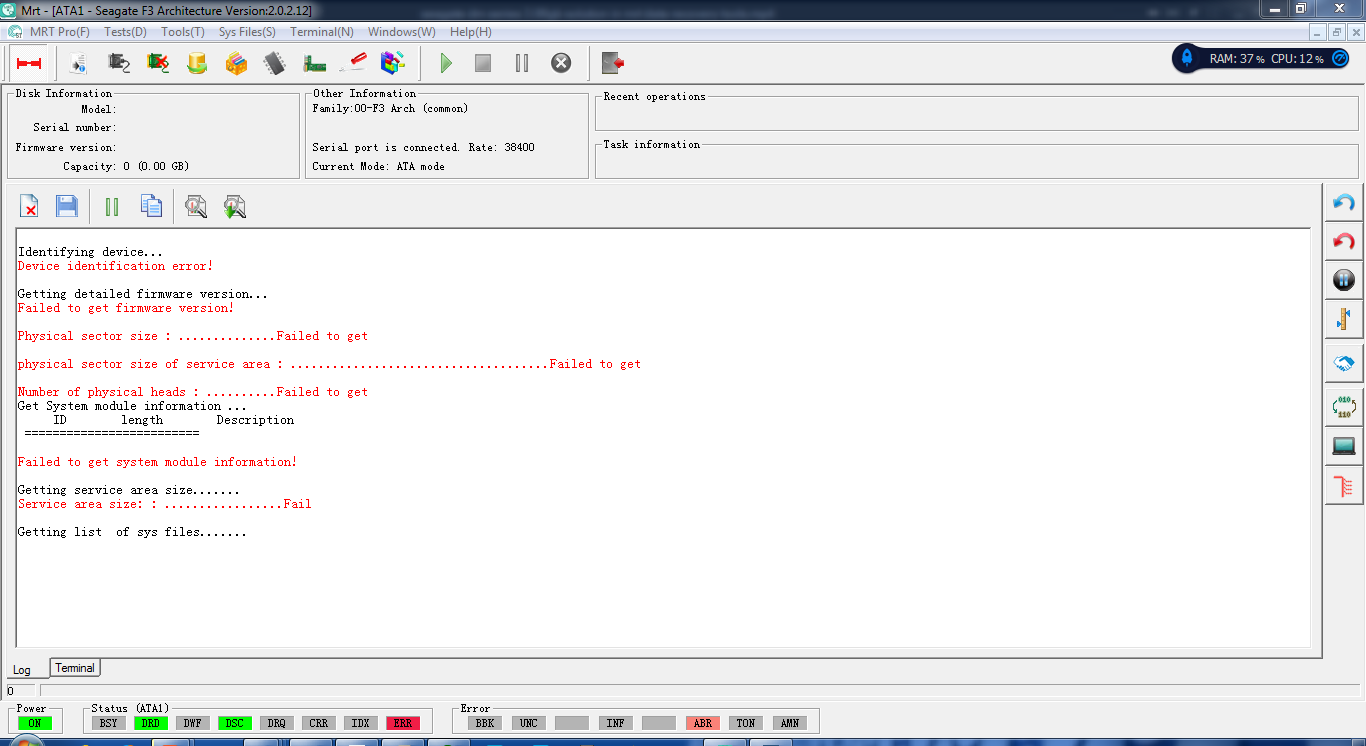This screenshot has height=746, width=1366.
Task: Click the blue handshake sidebar icon
Action: [x=1344, y=364]
